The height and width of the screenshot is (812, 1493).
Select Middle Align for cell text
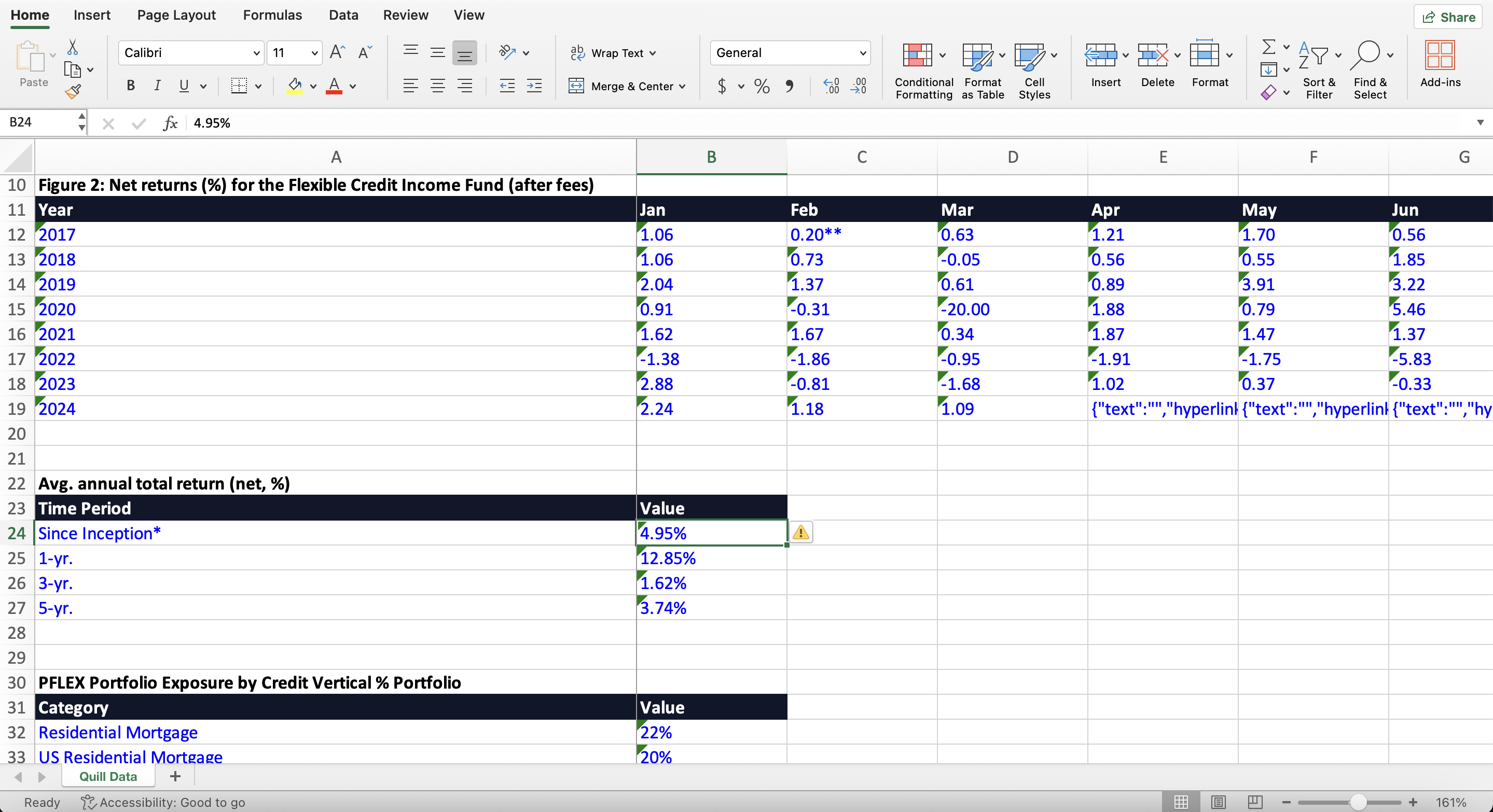(438, 53)
